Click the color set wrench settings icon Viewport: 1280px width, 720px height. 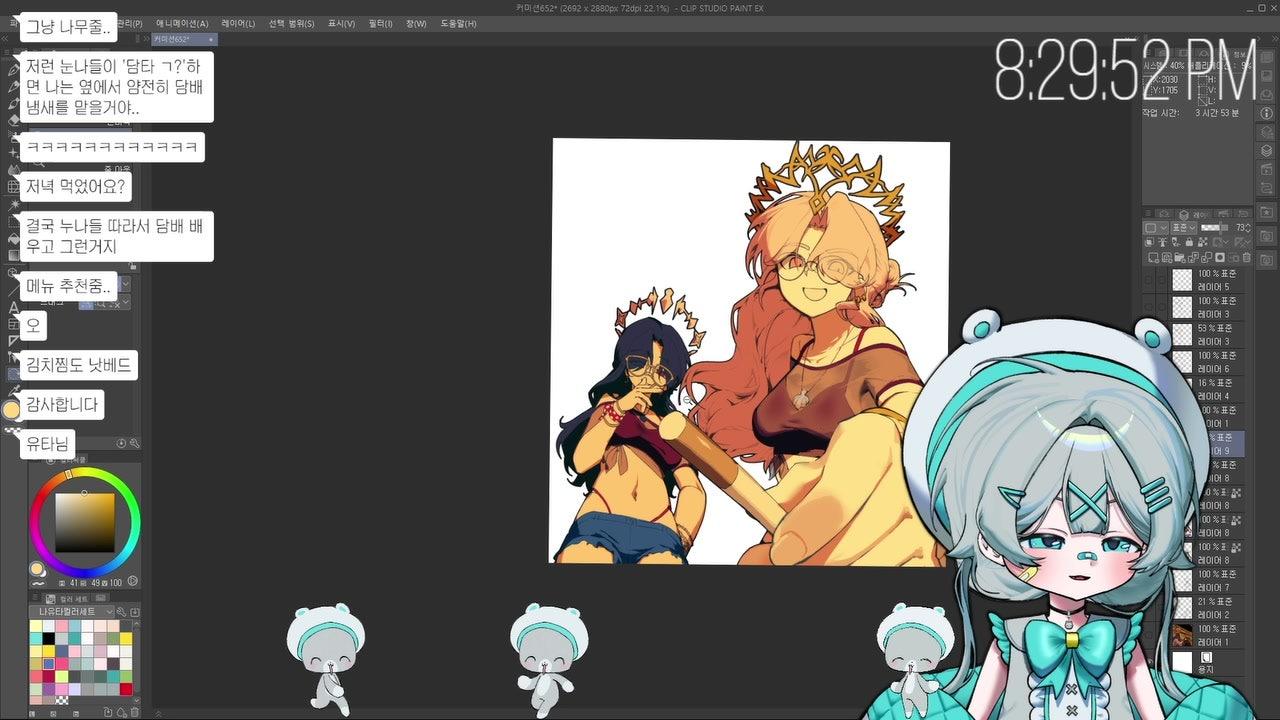[121, 612]
